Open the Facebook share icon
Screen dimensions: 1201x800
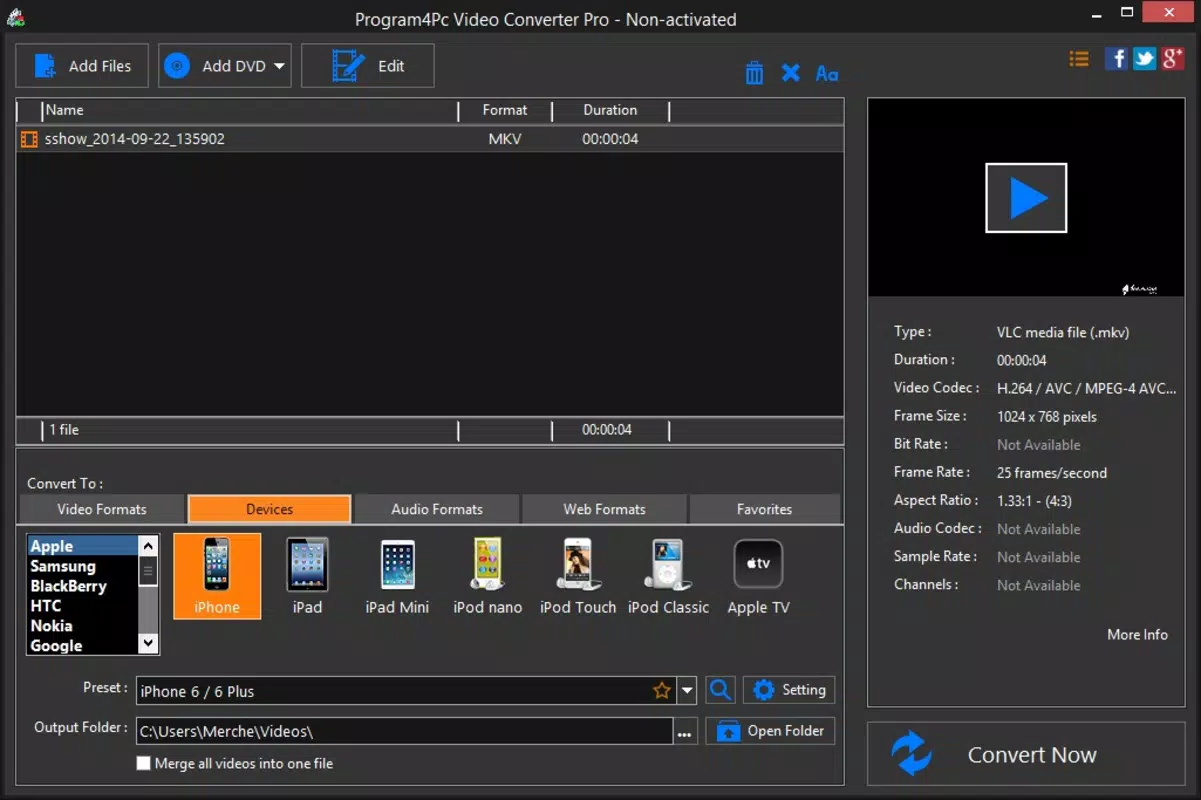click(x=1116, y=58)
